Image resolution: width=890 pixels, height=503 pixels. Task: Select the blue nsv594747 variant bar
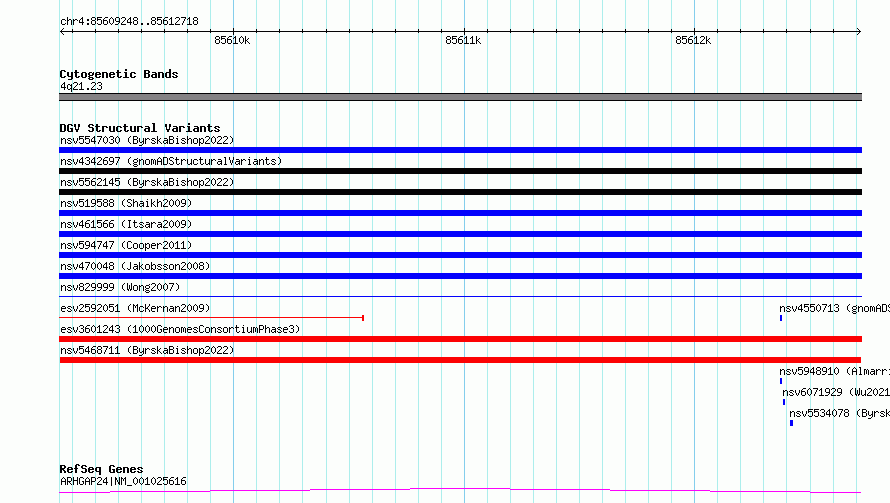click(x=460, y=255)
